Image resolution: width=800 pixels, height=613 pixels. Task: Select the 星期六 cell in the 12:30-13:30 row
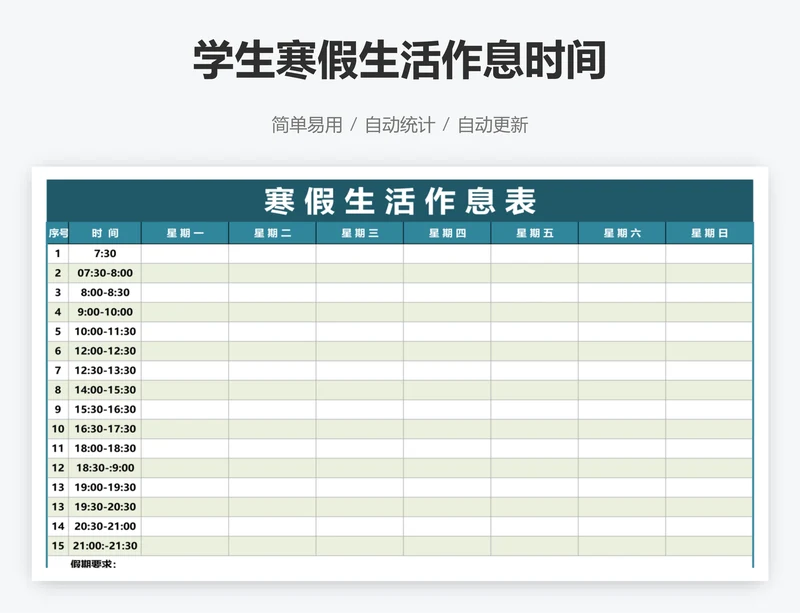coord(622,371)
